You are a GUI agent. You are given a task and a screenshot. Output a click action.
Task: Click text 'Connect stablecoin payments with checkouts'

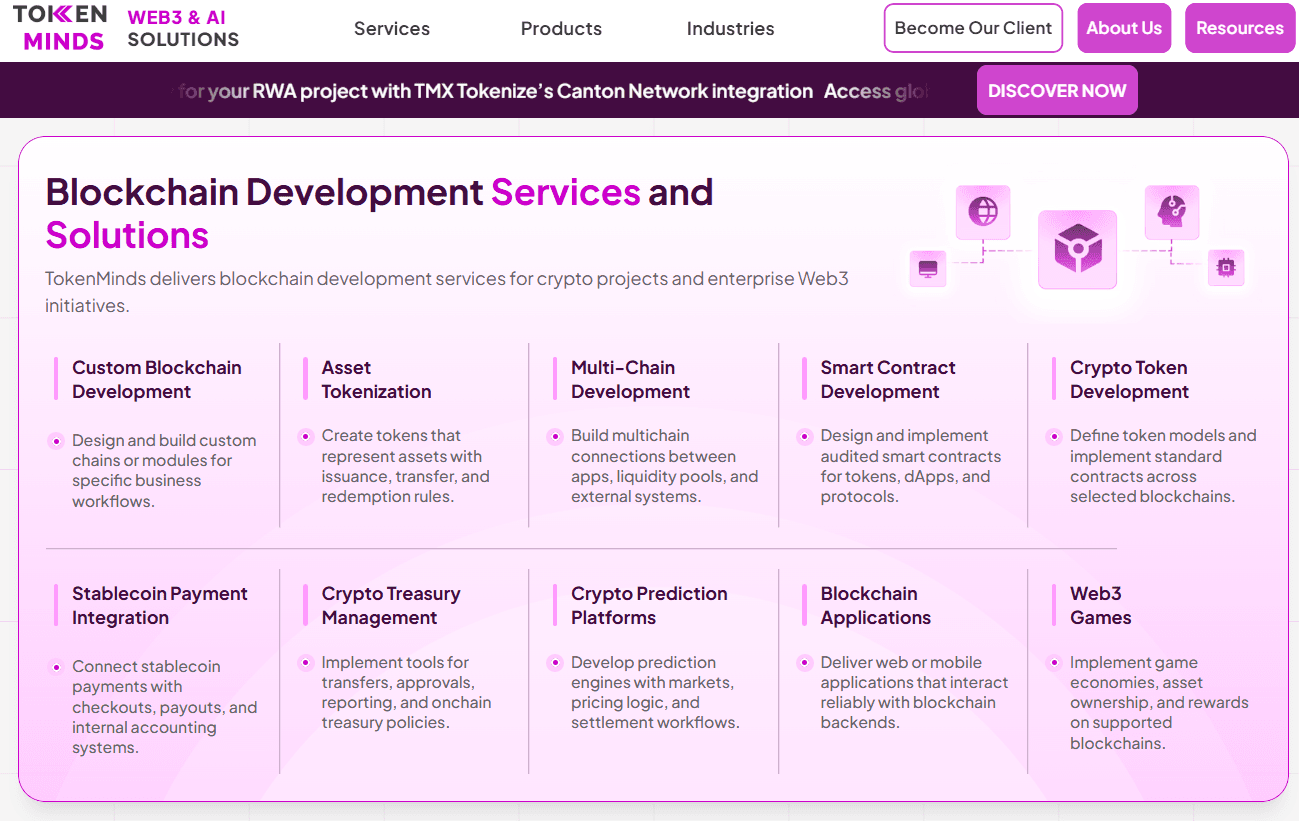164,707
